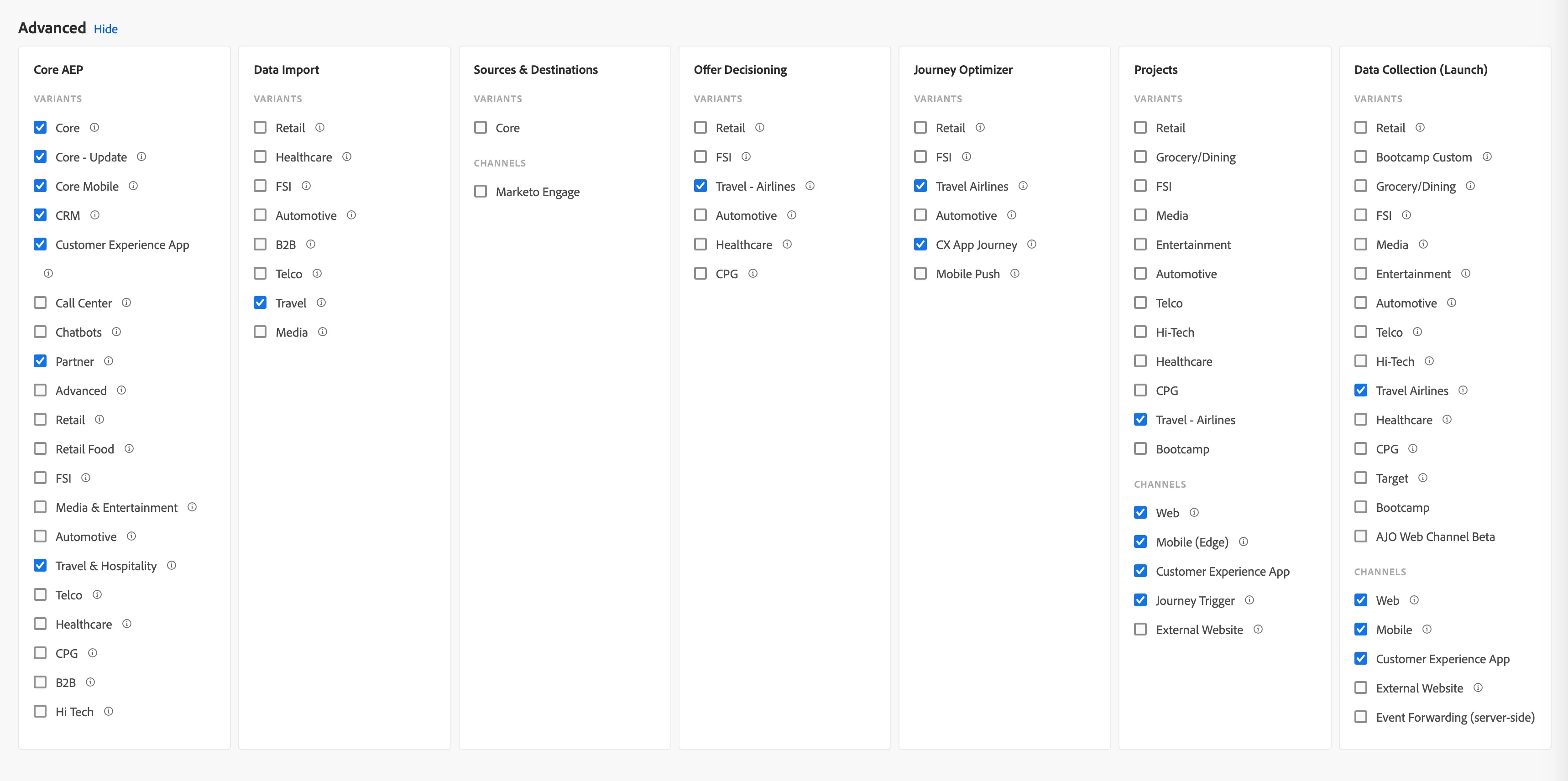
Task: Click info icon beside Mobile Push
Action: tap(1015, 273)
